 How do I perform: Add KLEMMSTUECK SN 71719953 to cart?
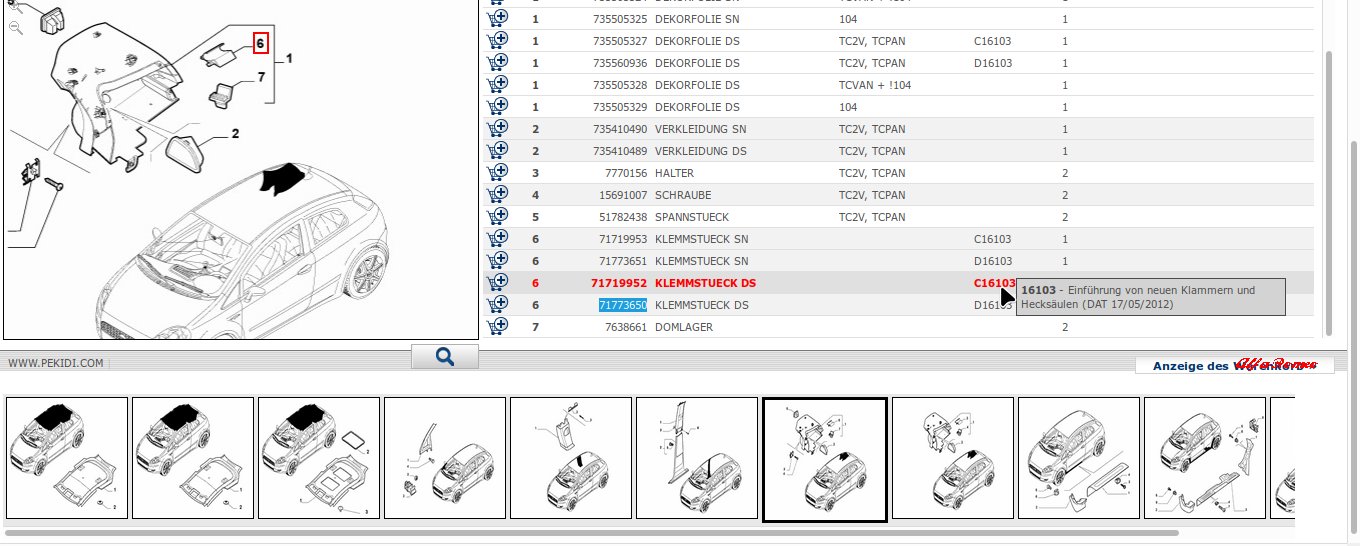(497, 238)
